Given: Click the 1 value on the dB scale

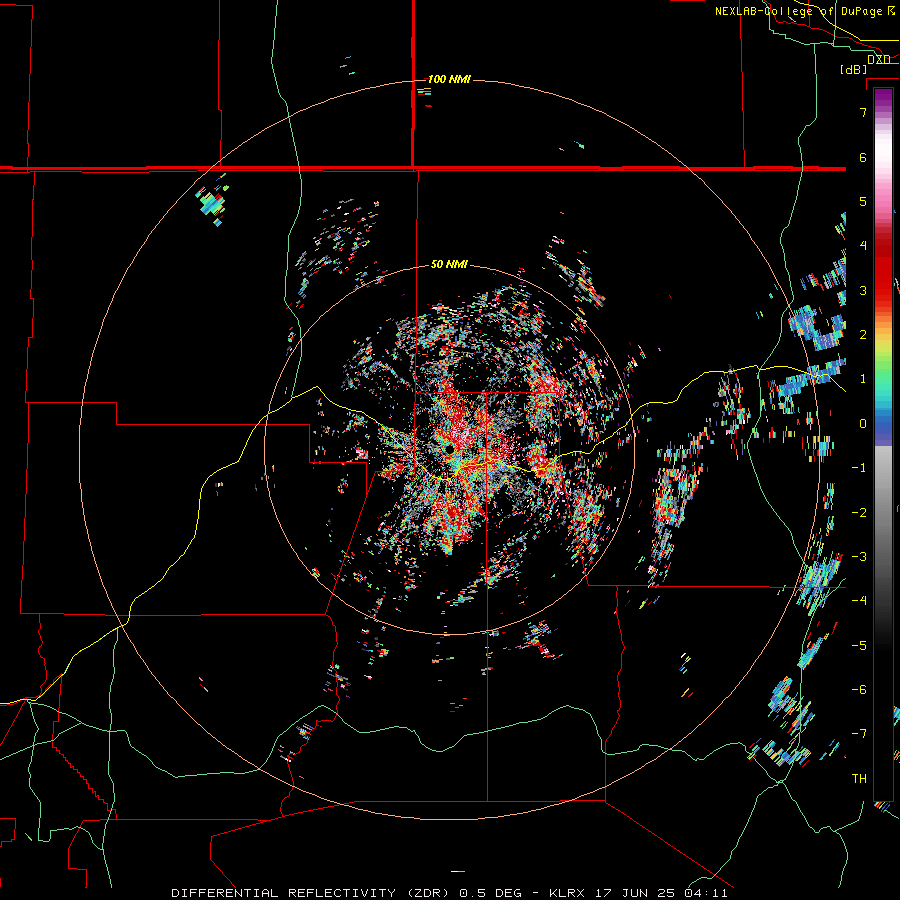Looking at the screenshot, I should pyautogui.click(x=863, y=379).
